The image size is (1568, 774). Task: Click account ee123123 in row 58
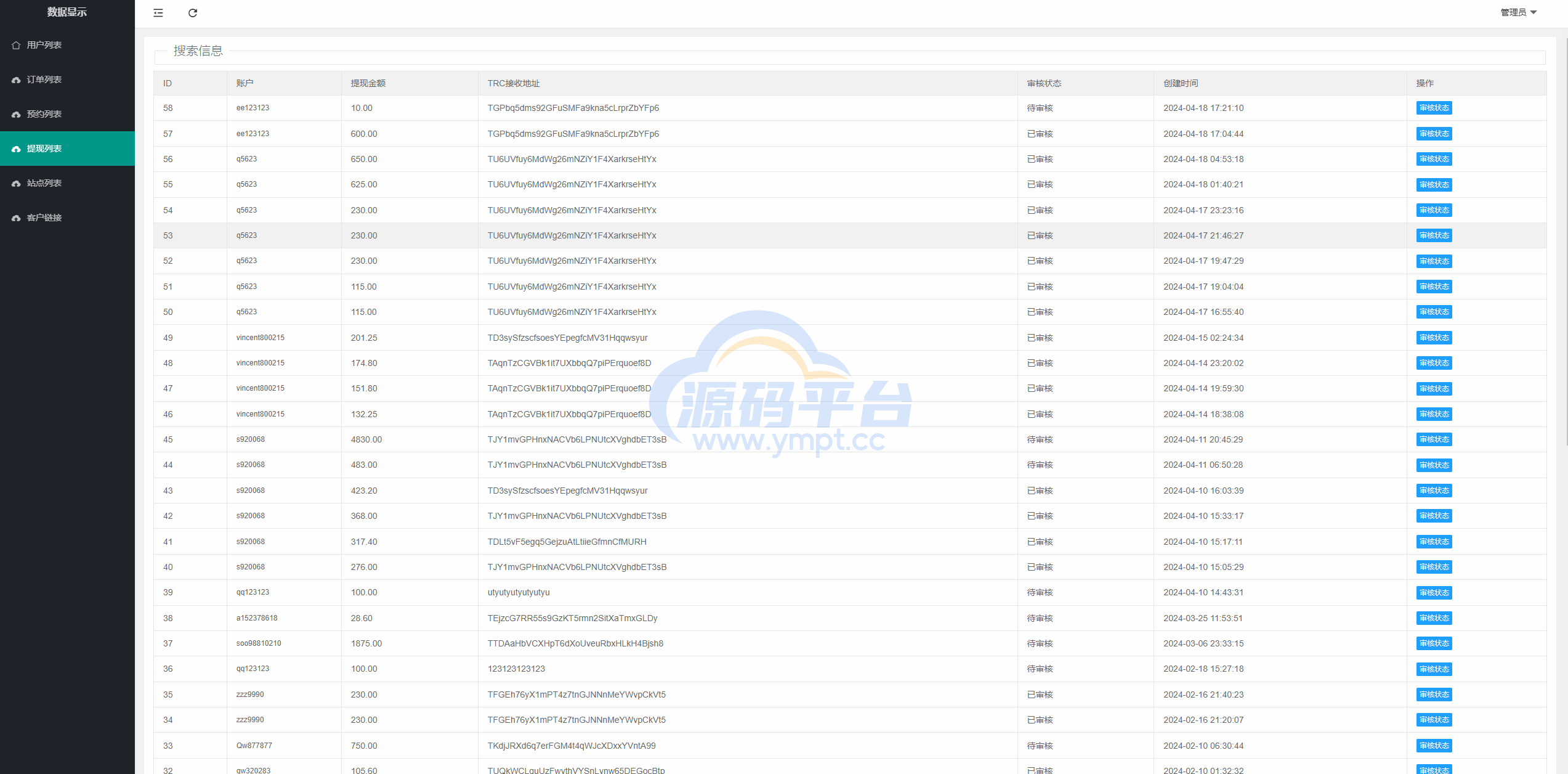click(x=253, y=108)
